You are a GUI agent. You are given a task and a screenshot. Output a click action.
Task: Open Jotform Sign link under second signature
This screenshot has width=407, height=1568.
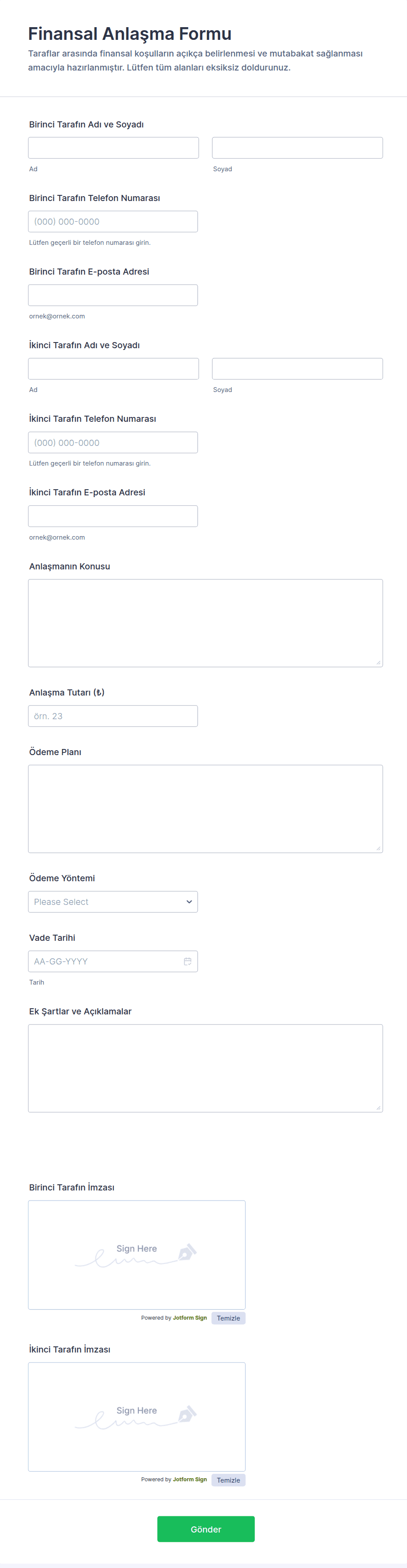click(x=189, y=1479)
